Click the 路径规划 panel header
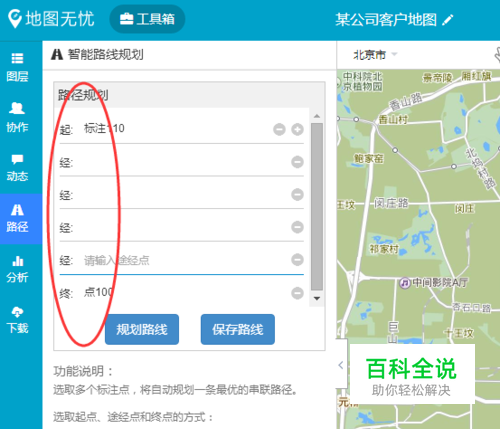The height and width of the screenshot is (429, 500). click(x=189, y=95)
